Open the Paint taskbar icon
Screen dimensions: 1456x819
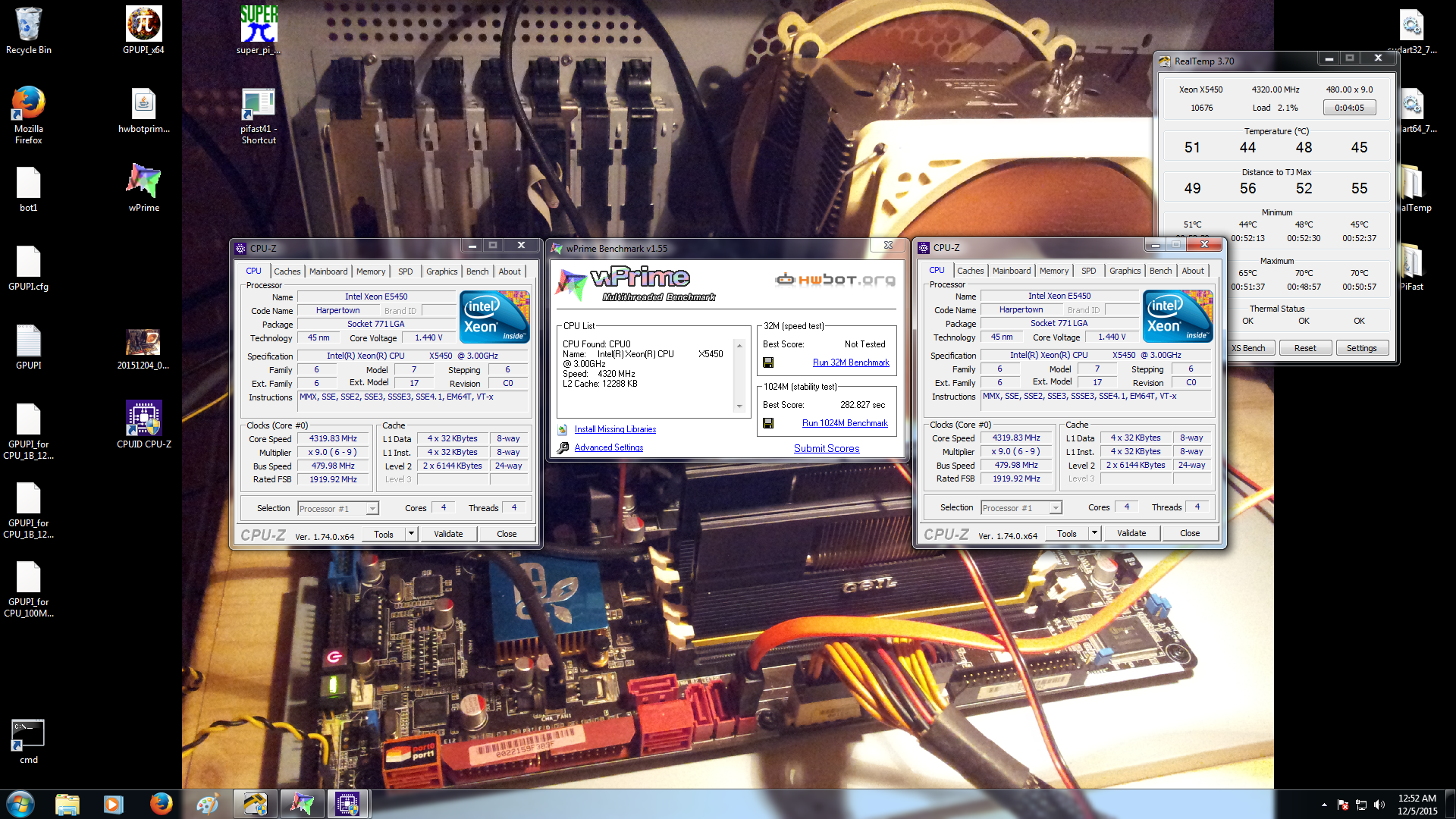point(207,804)
